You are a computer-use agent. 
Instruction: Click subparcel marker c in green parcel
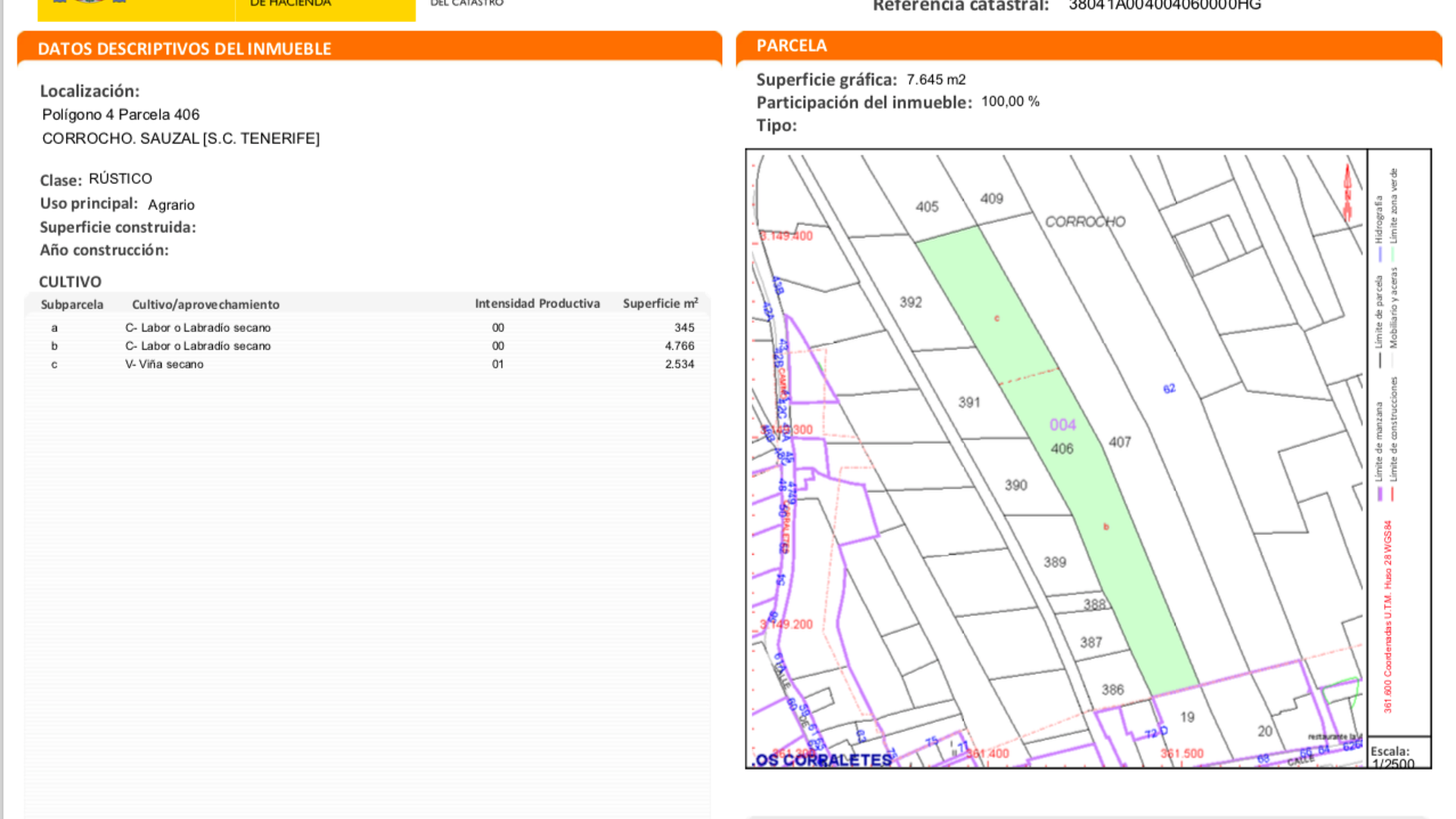tap(996, 318)
